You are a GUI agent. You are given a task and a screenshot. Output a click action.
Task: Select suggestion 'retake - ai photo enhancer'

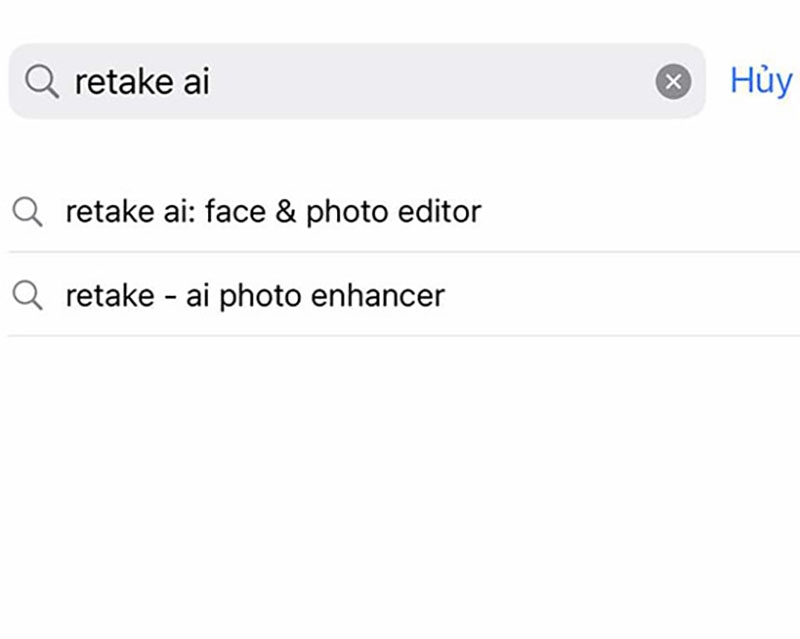point(254,295)
